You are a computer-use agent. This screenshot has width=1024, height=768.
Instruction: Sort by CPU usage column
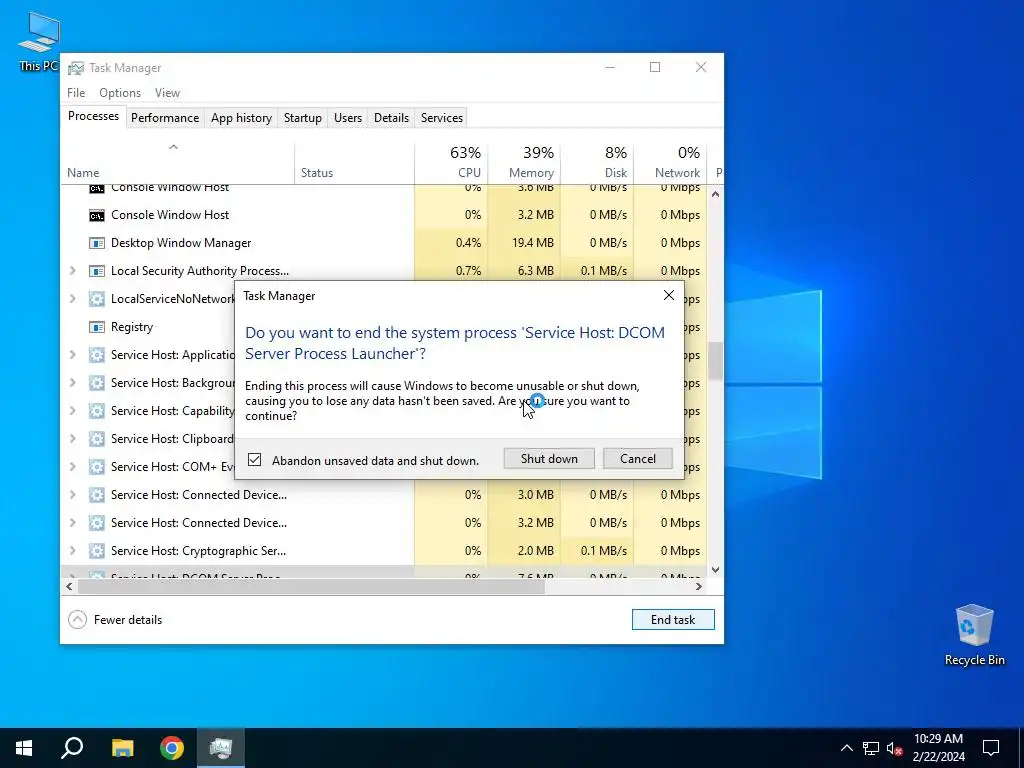tap(451, 162)
